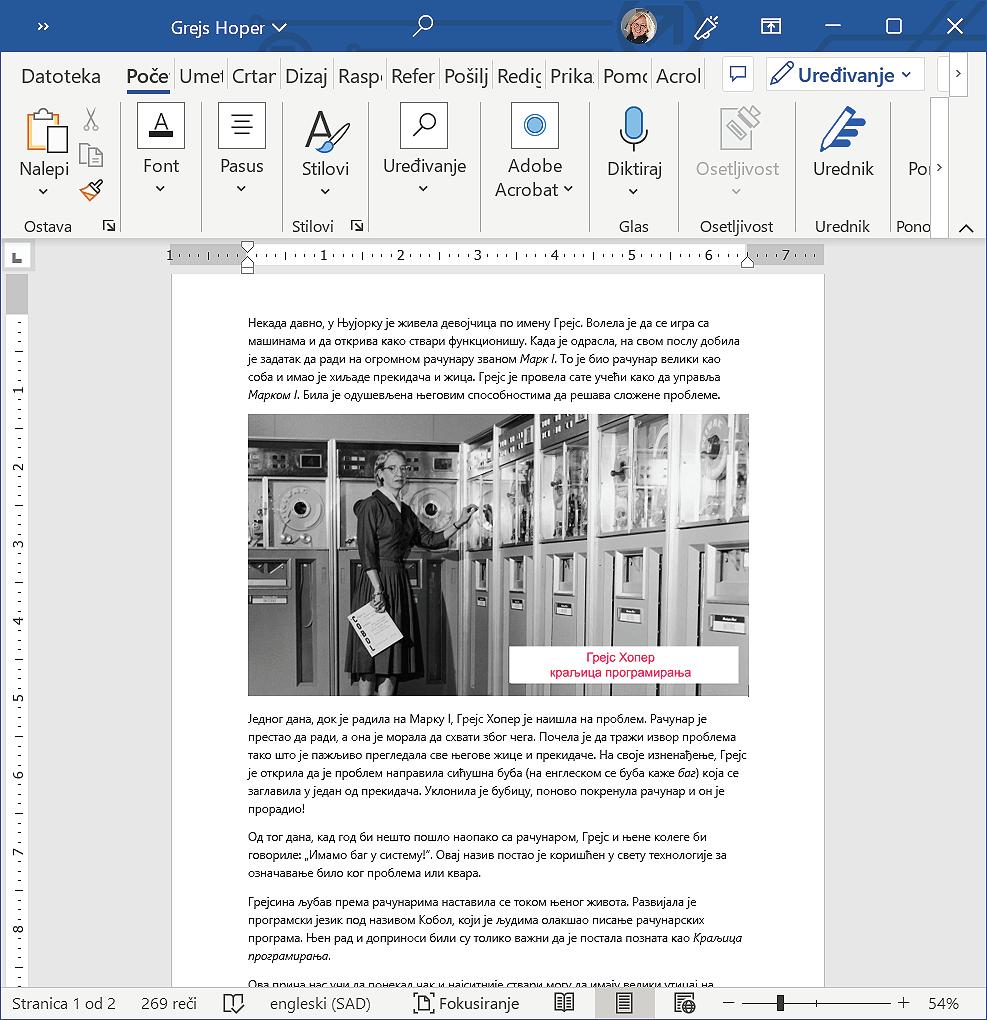This screenshot has height=1020, width=987.
Task: Open the Grejs Hoper document title dropdown
Action: tap(228, 27)
